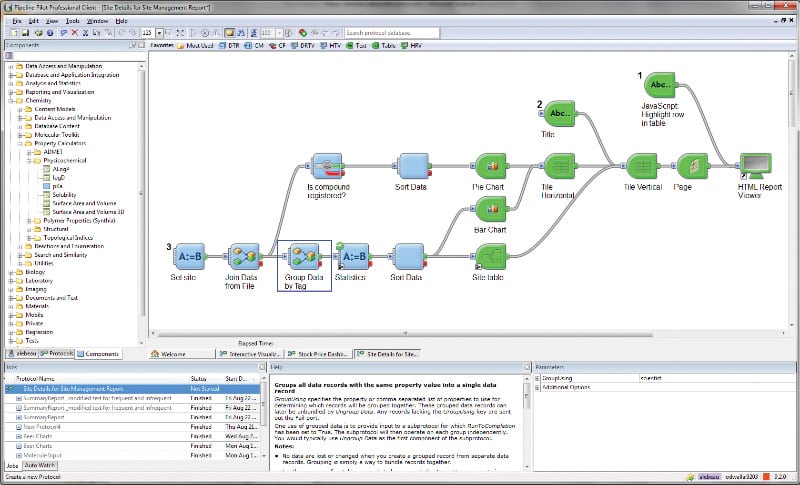Image resolution: width=800 pixels, height=485 pixels.
Task: Select the JavaScript Highlight row text component
Action: [x=660, y=85]
